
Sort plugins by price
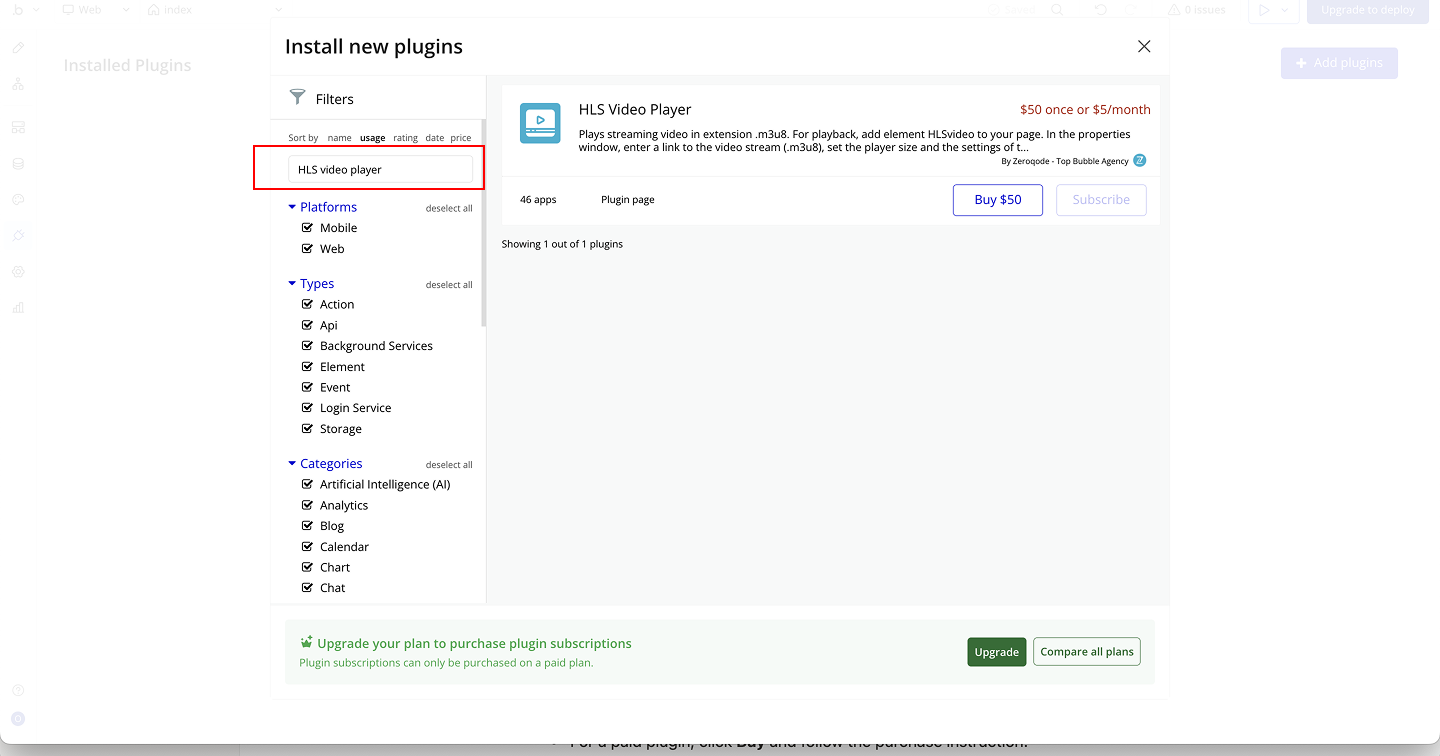(461, 138)
